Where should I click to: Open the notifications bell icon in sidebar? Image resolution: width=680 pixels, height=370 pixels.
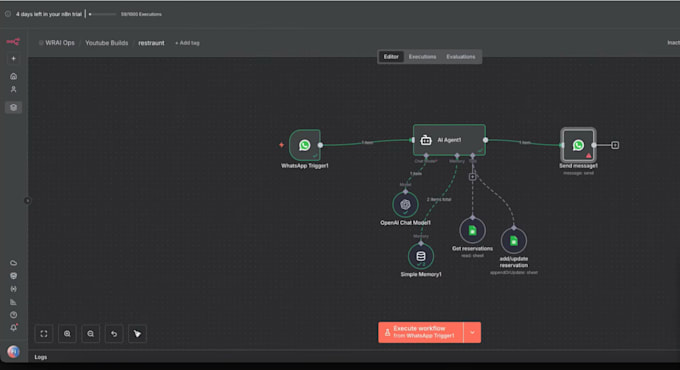(x=13, y=328)
